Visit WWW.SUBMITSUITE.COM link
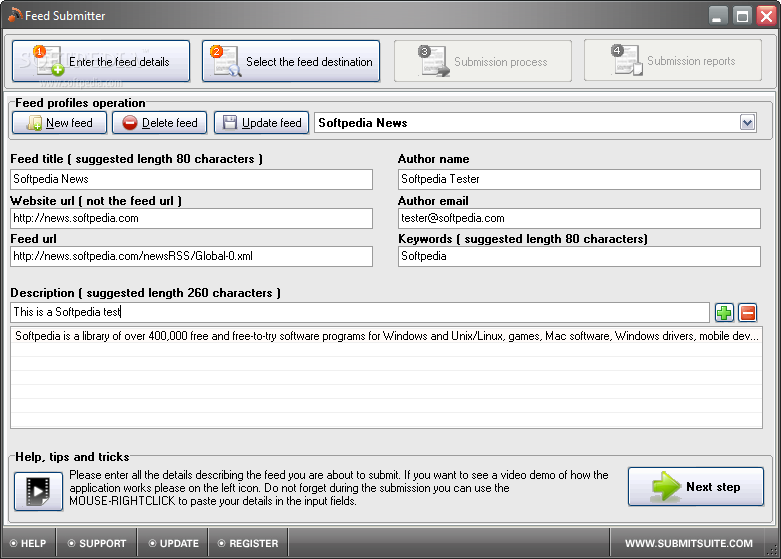 pos(689,543)
